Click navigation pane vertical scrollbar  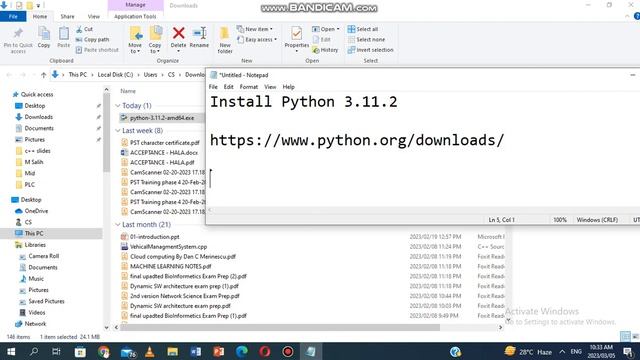(107, 133)
